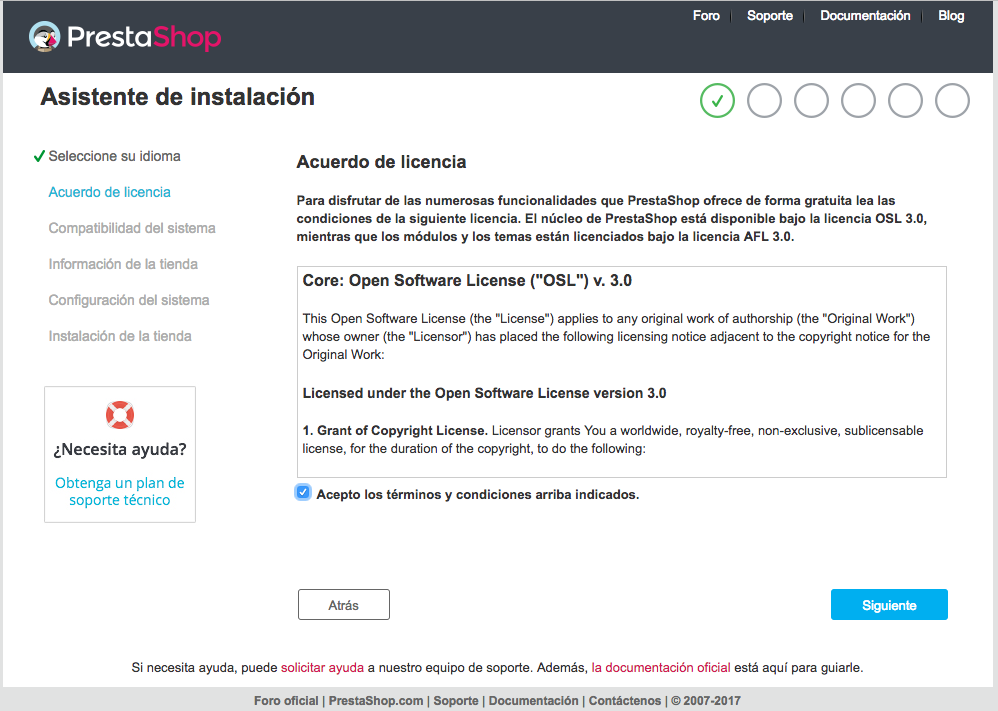Viewport: 998px width, 711px height.
Task: Uncheck the Acepto los términos checkbox
Action: tap(303, 492)
